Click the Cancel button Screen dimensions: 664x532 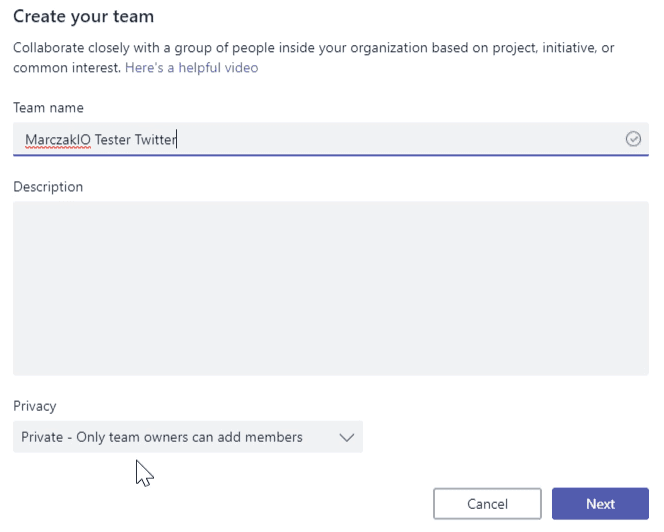coord(487,504)
